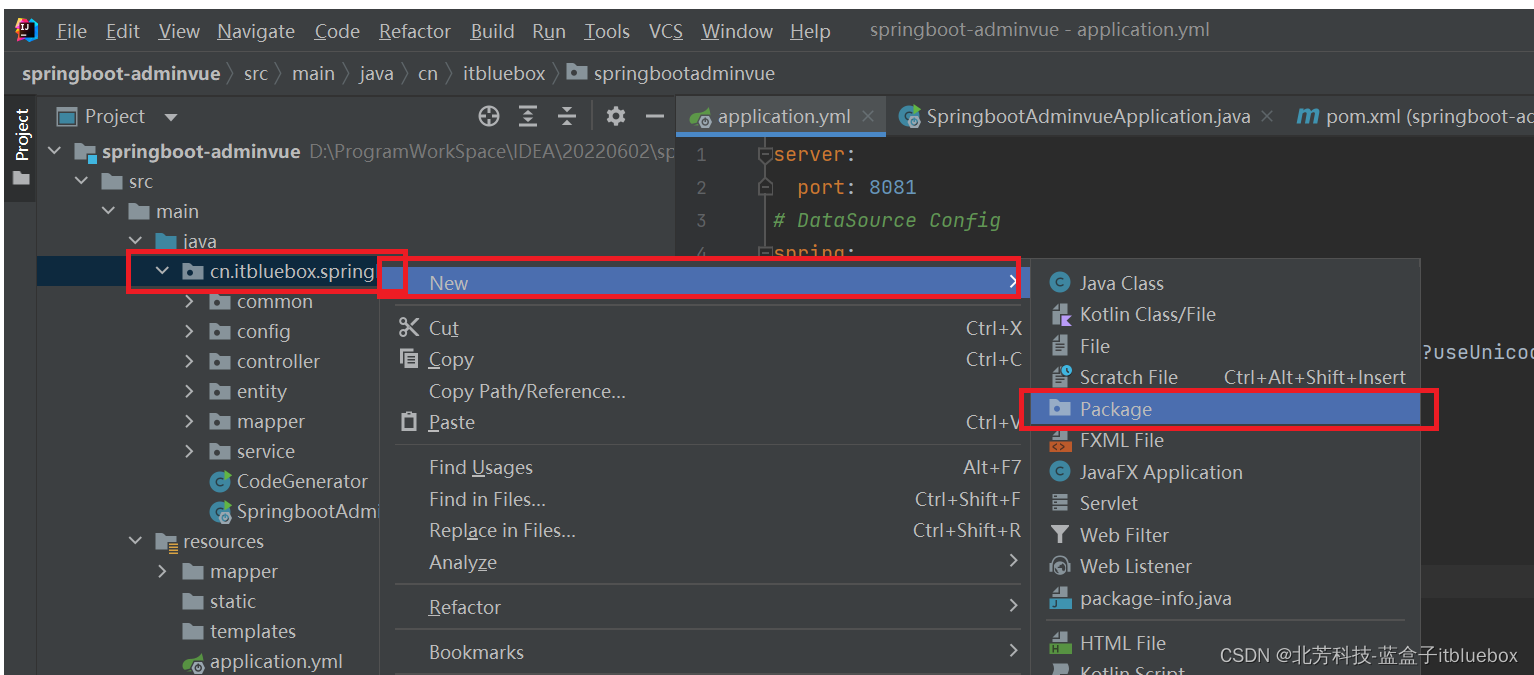Click the IntelliJ IDEA app logo icon
The image size is (1534, 675).
(x=26, y=30)
